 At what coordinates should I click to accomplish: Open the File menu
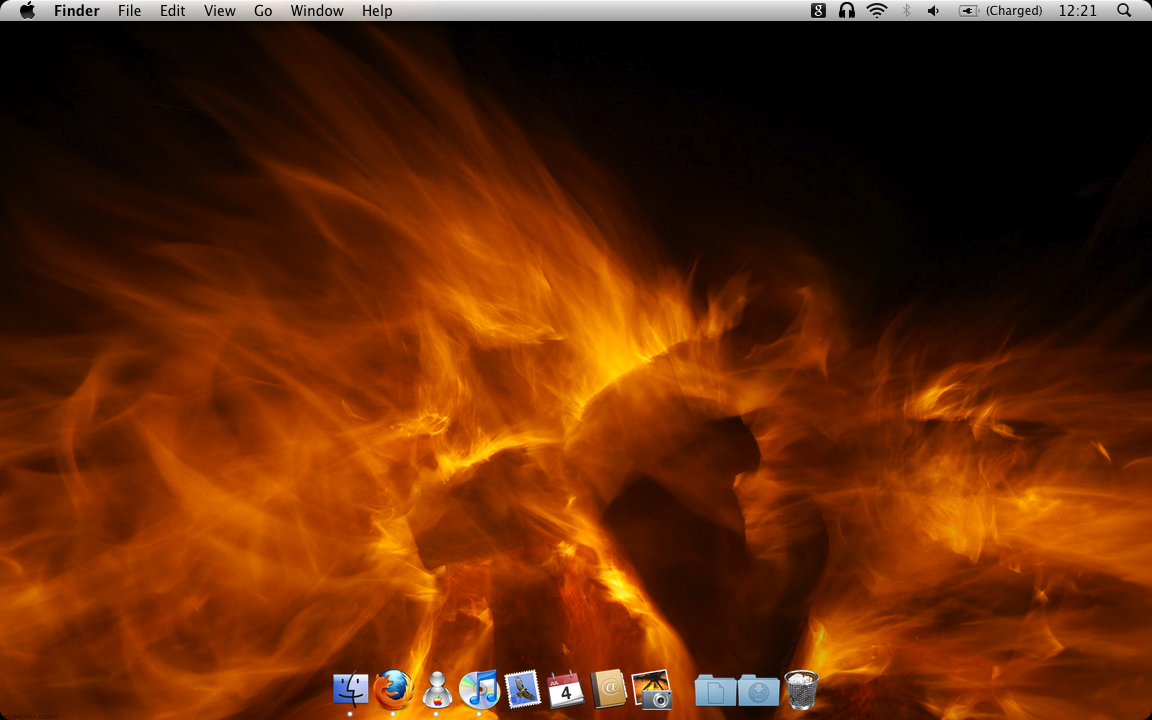tap(129, 10)
